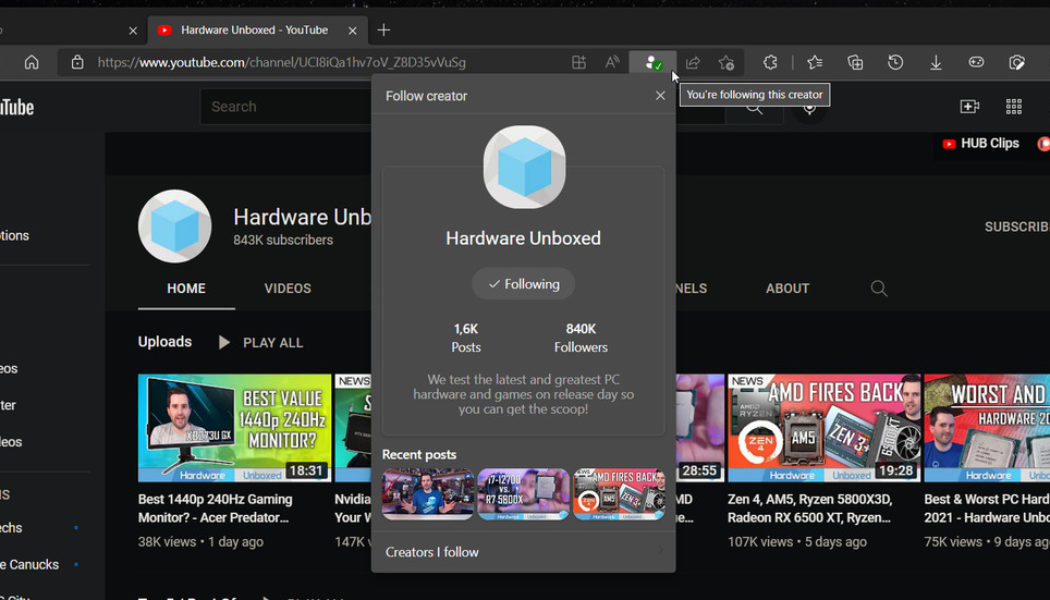Switch to the VIDEOS tab
The image size is (1050, 600).
pos(287,288)
